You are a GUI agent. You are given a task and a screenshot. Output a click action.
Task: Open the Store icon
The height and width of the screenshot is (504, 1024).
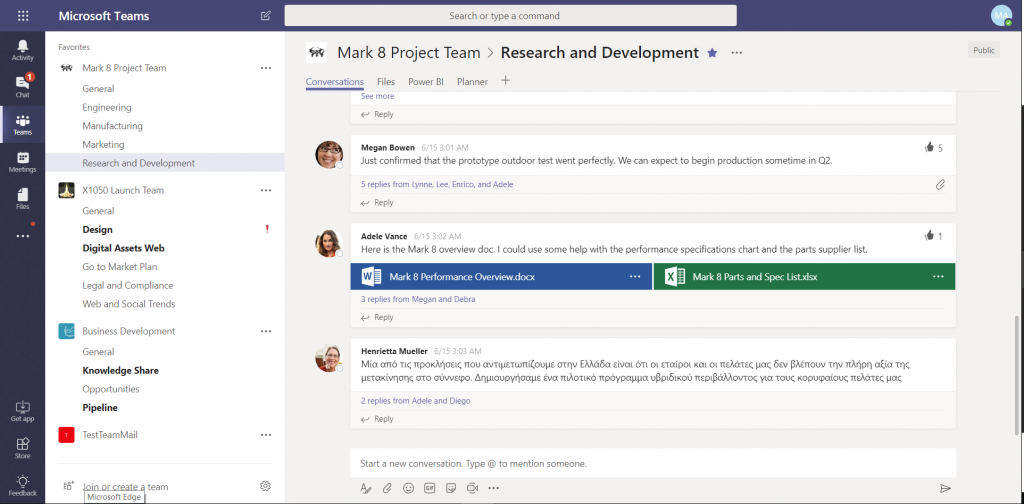point(22,448)
